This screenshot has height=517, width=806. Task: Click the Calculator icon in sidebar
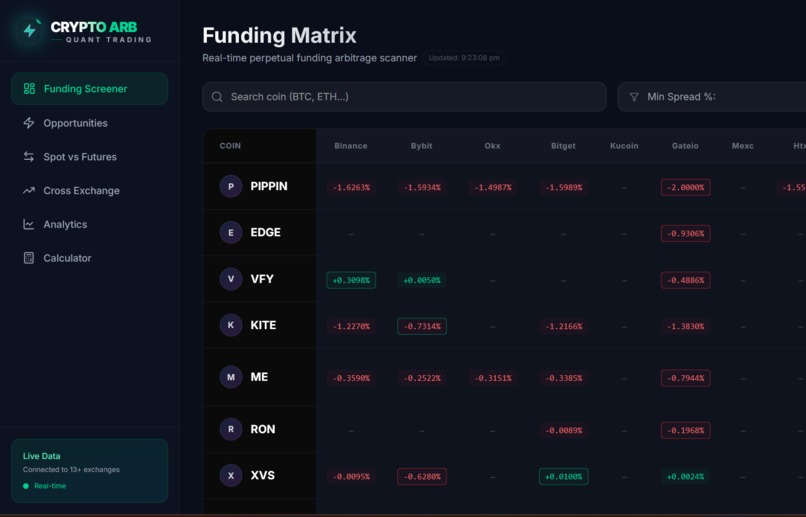click(29, 258)
